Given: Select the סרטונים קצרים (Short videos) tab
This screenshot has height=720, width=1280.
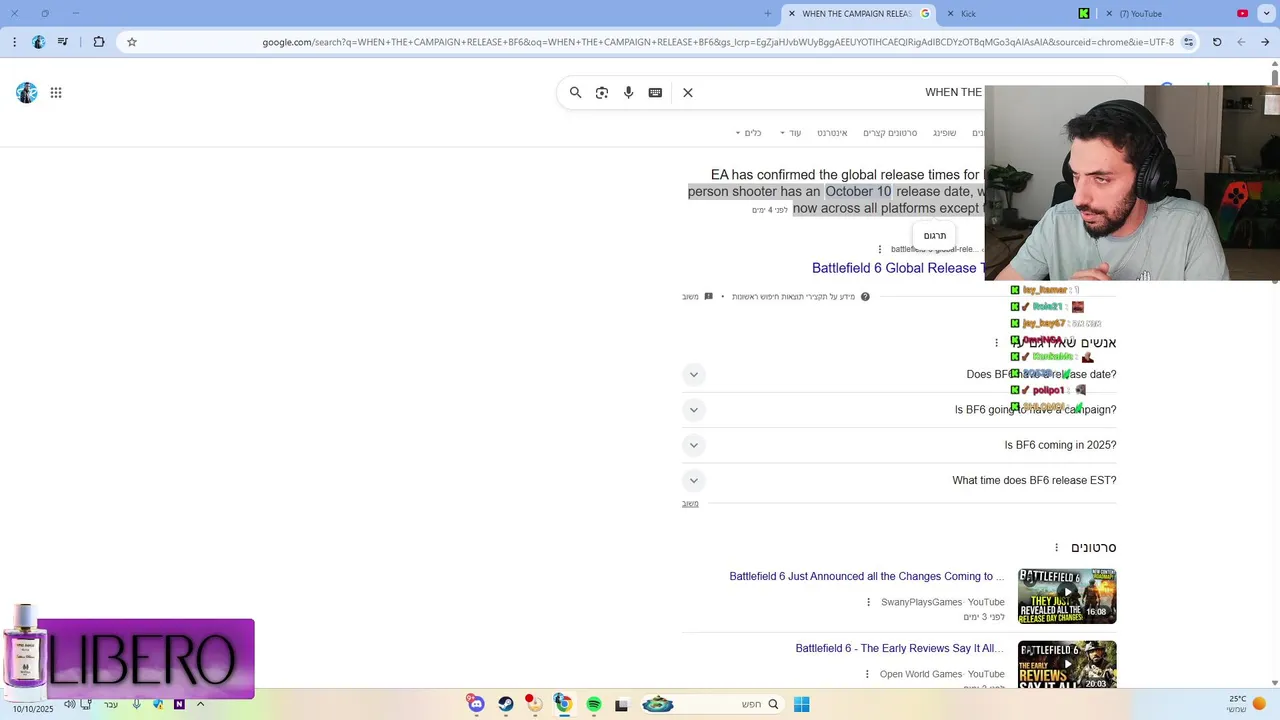Looking at the screenshot, I should tap(890, 133).
